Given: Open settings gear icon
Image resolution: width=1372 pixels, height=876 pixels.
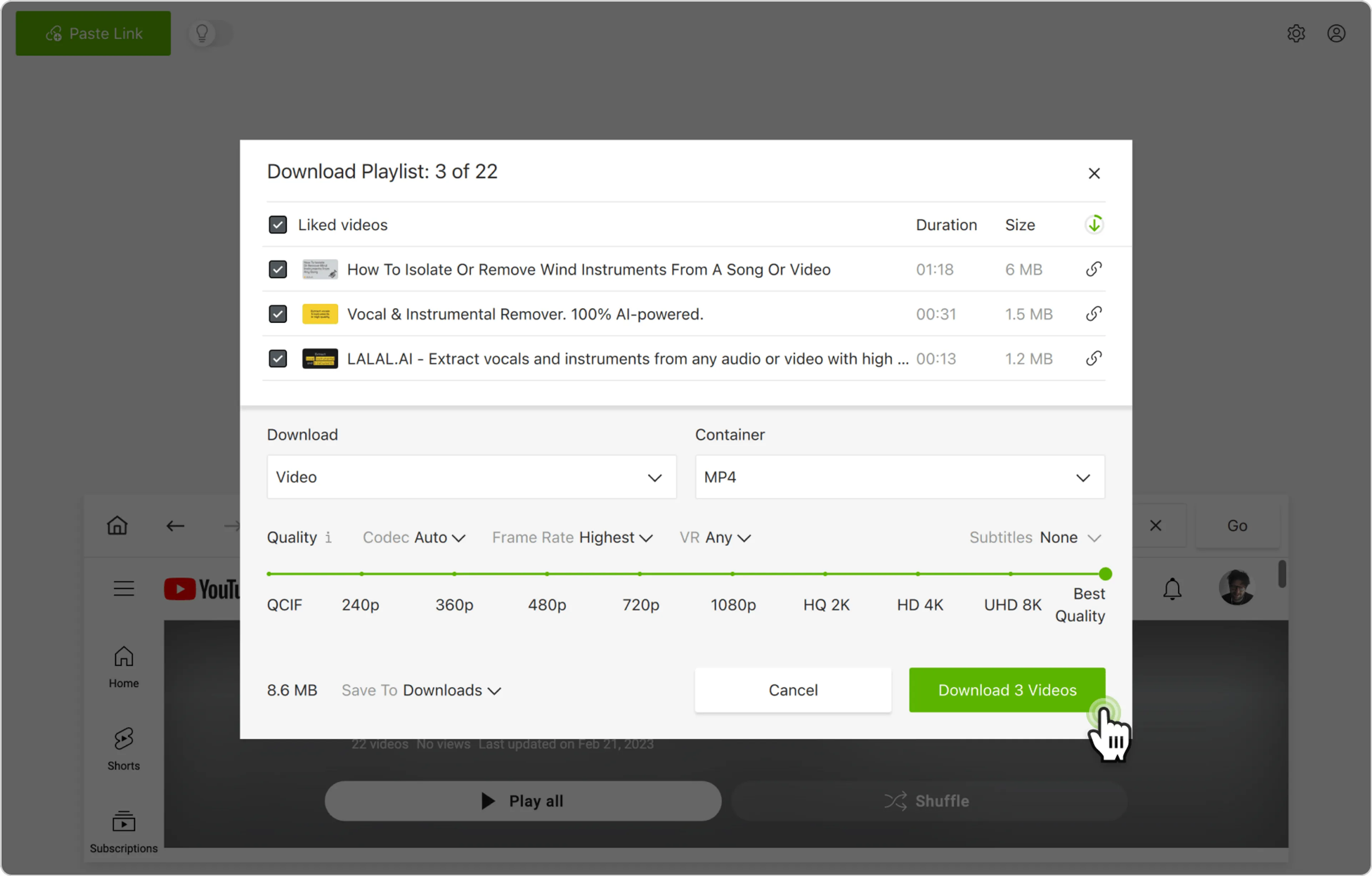Looking at the screenshot, I should click(1296, 34).
